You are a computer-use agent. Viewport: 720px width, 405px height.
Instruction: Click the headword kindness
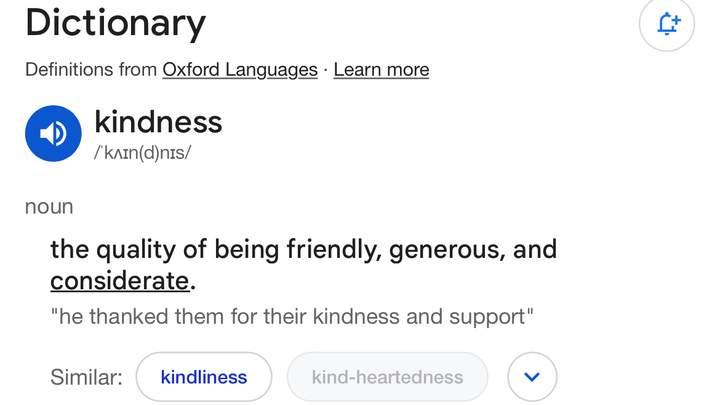click(158, 122)
